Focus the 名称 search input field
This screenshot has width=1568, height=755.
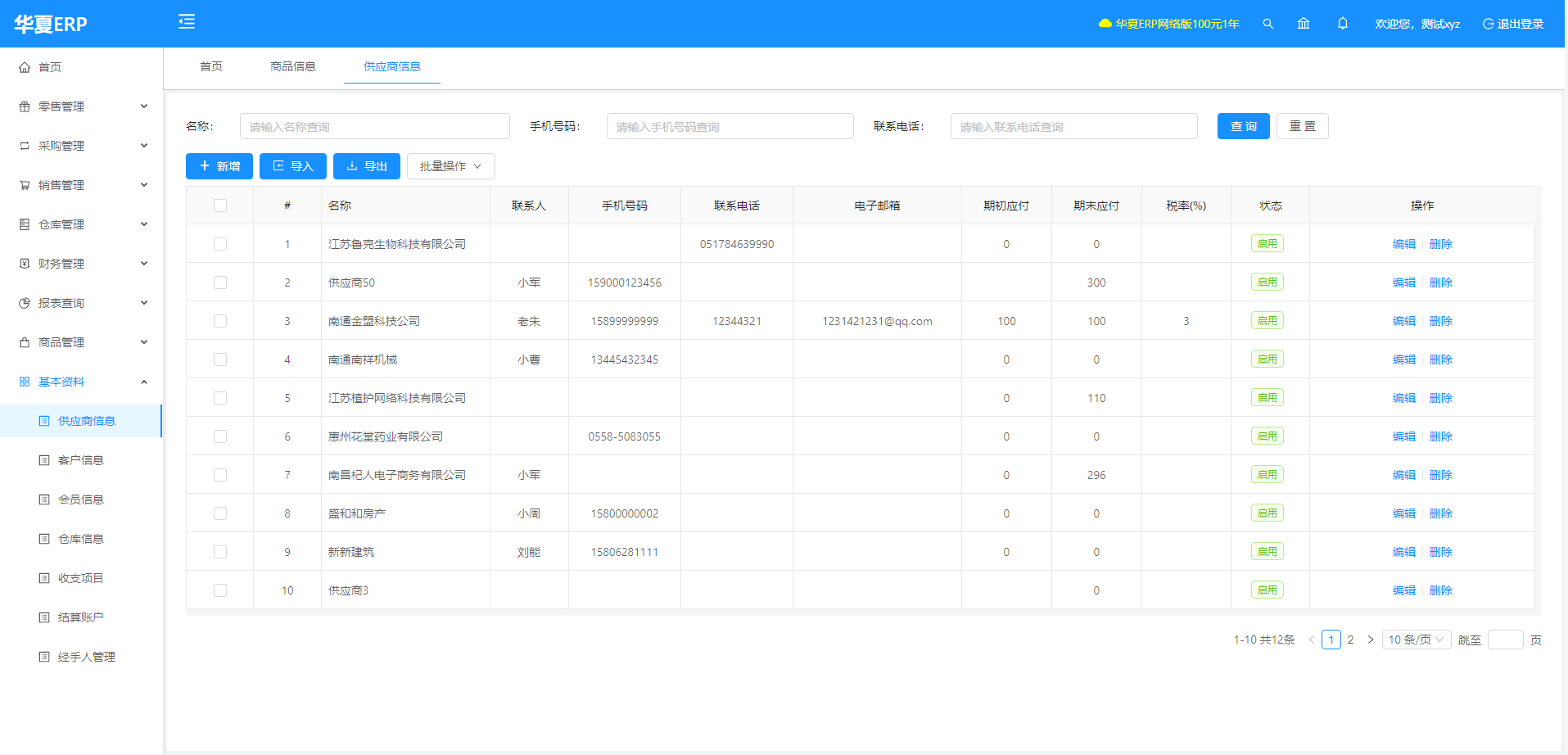375,126
